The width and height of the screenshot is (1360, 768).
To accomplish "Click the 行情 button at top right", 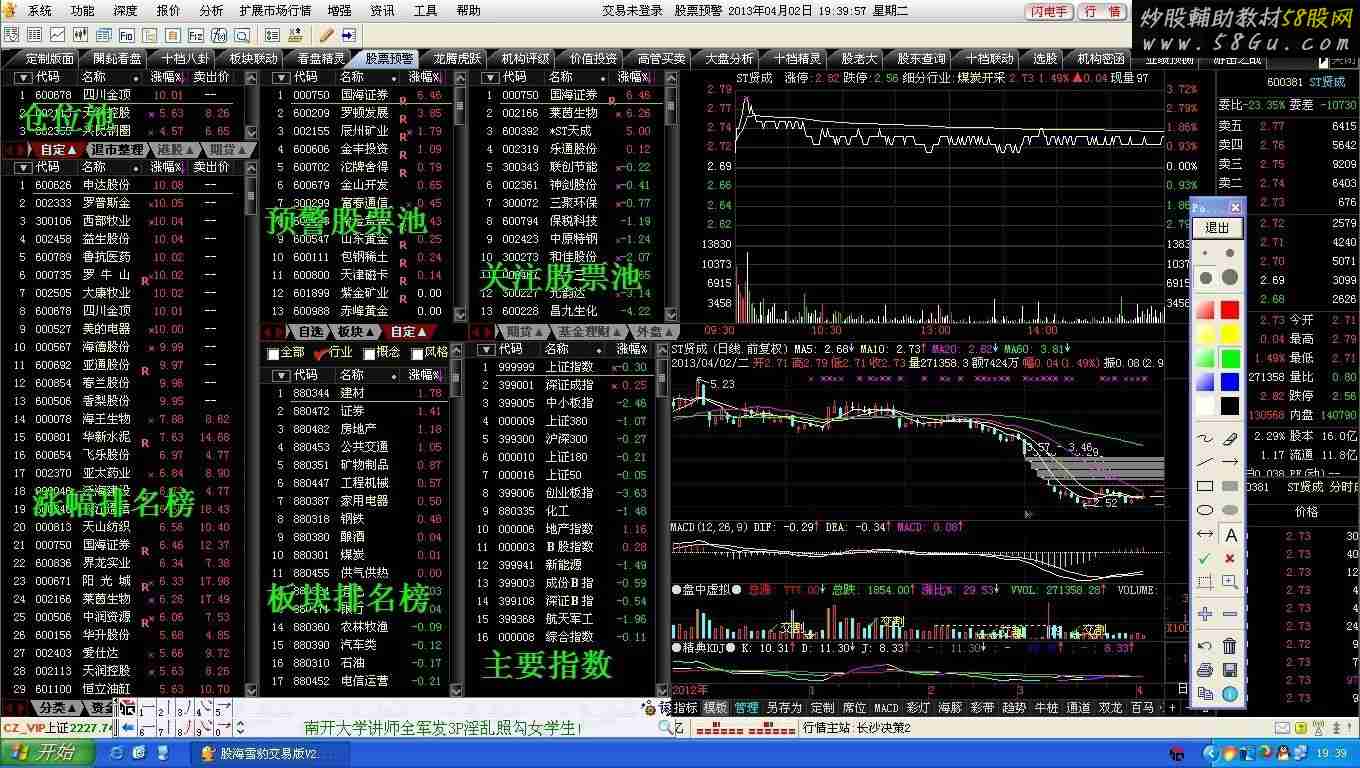I will point(1103,12).
